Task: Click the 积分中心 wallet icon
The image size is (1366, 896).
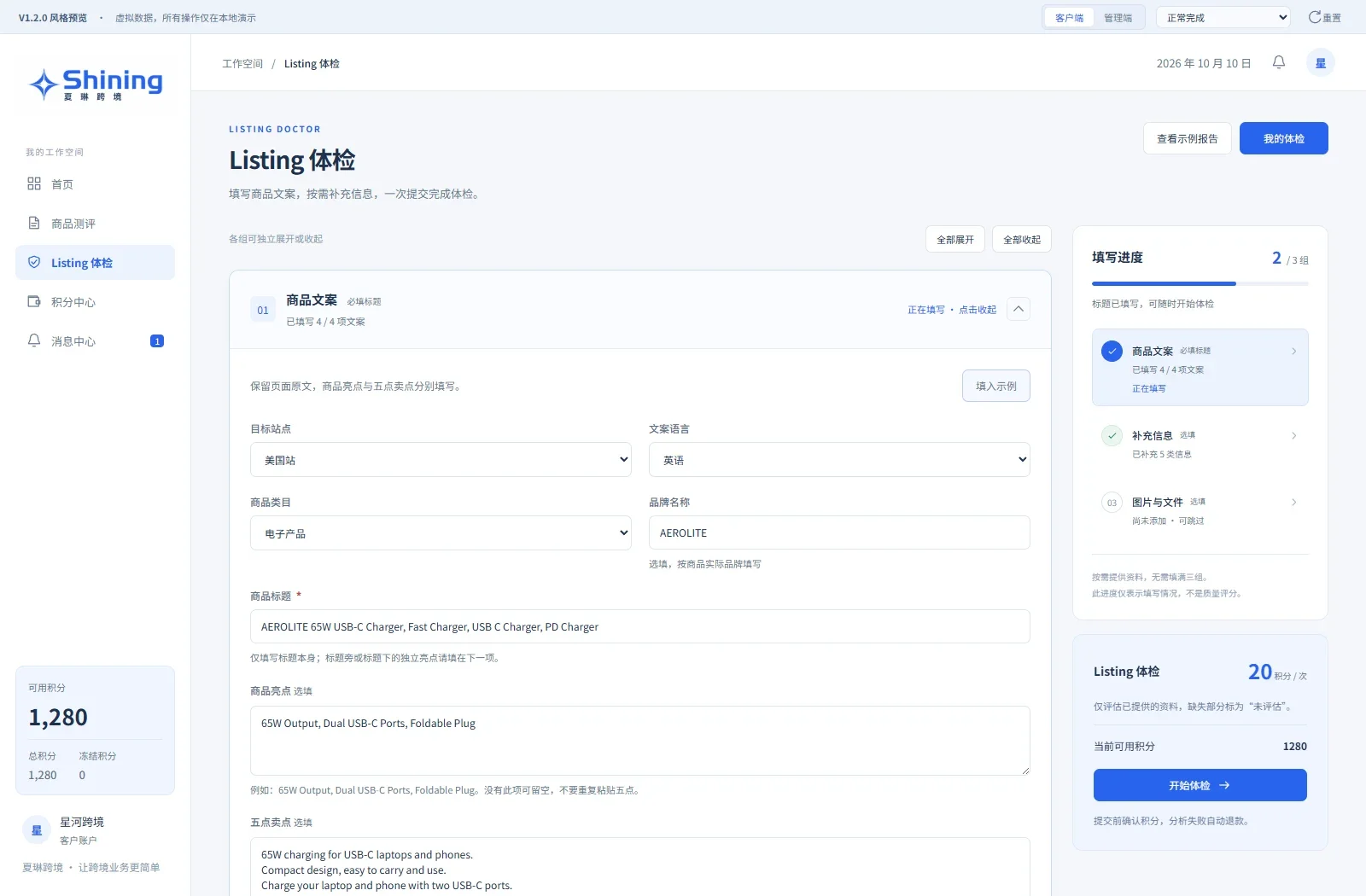Action: point(34,301)
